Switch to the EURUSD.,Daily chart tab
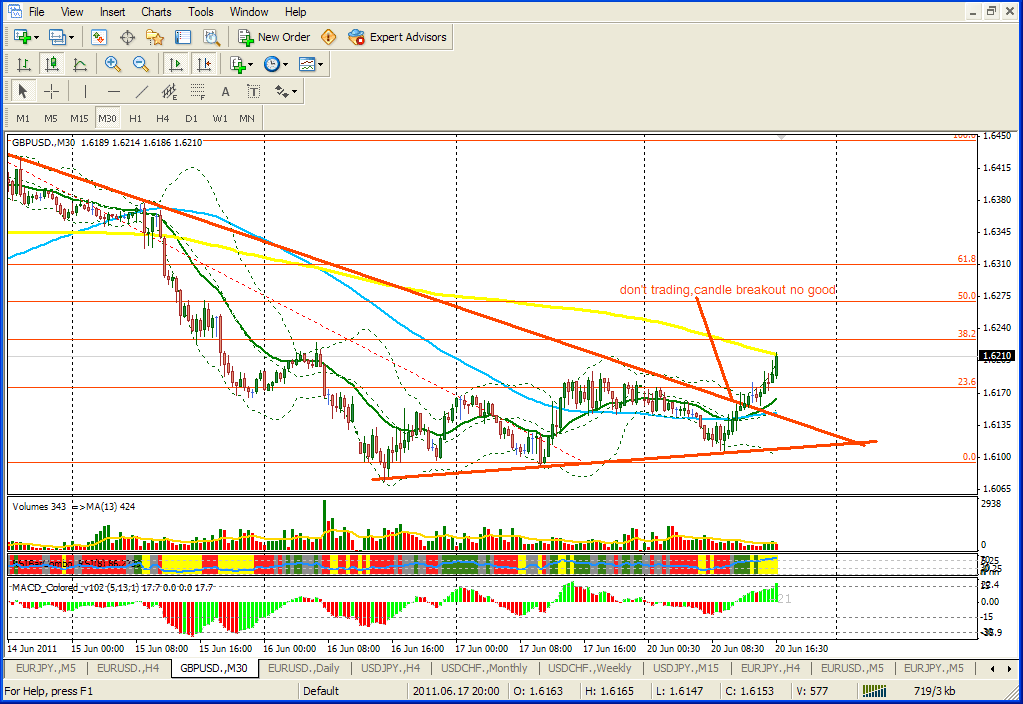Screen dimensions: 1023x704 click(x=303, y=668)
